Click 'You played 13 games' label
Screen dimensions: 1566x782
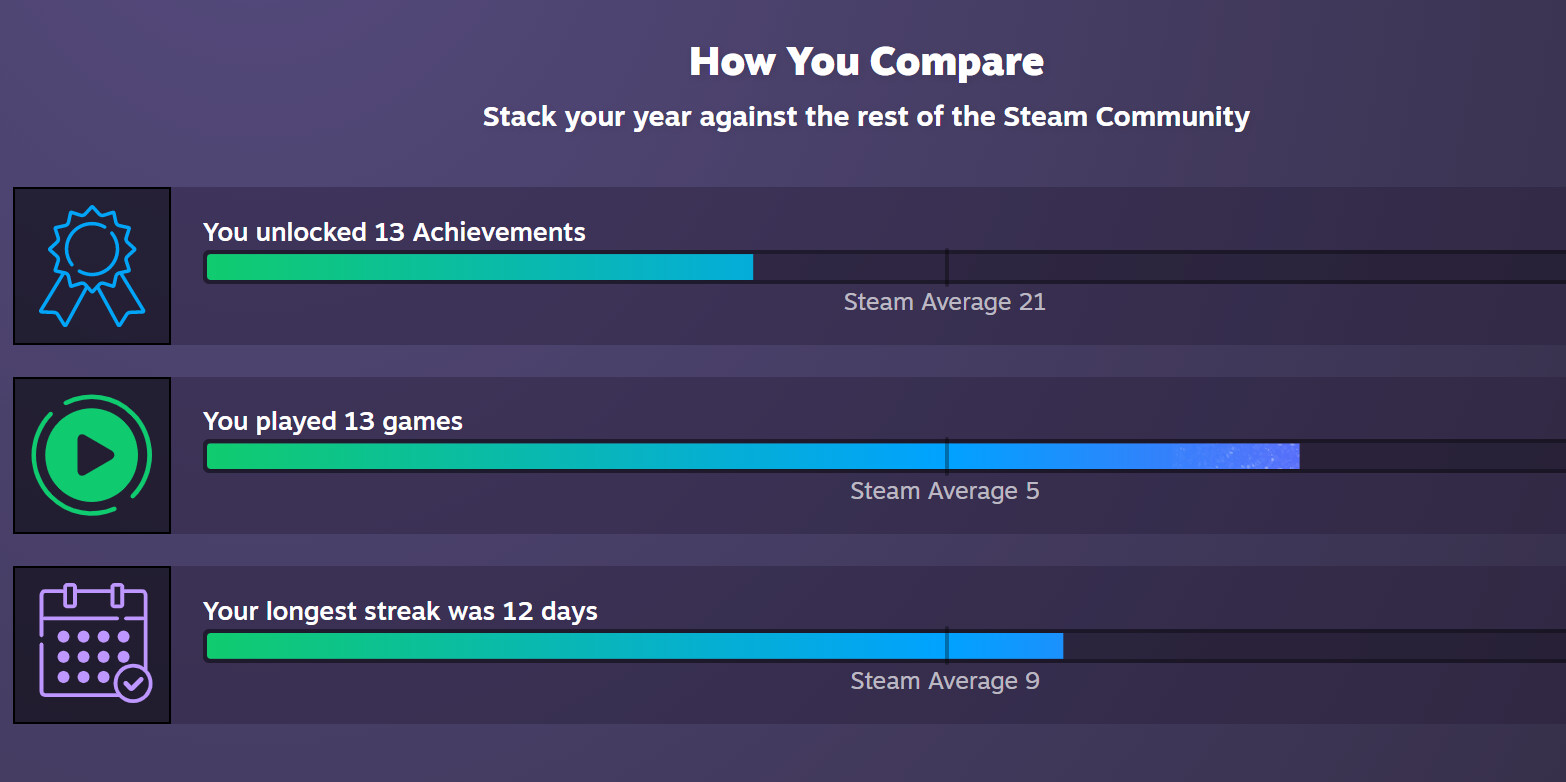[x=333, y=421]
